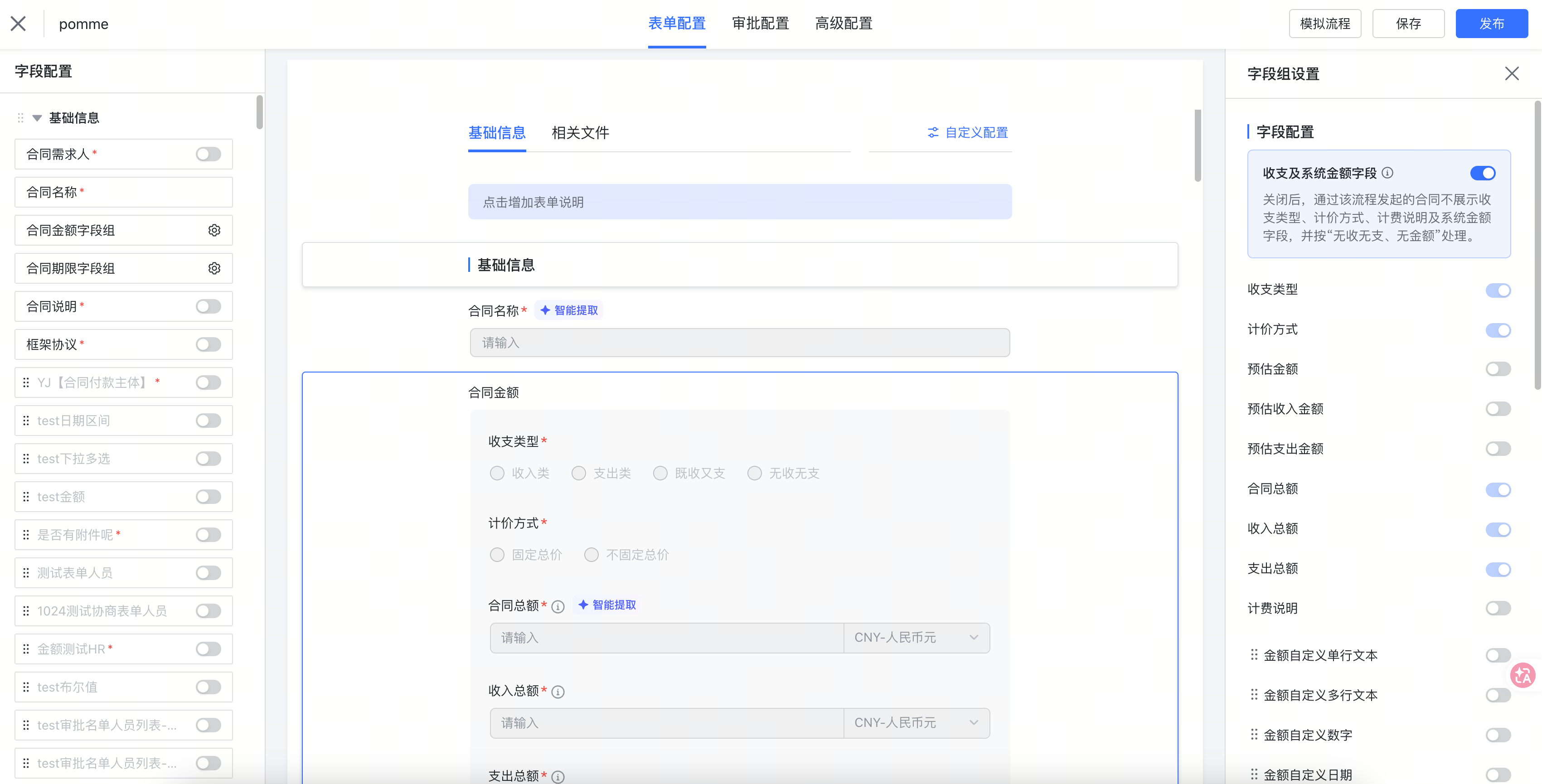Click the 模拟流程 button

[x=1325, y=24]
